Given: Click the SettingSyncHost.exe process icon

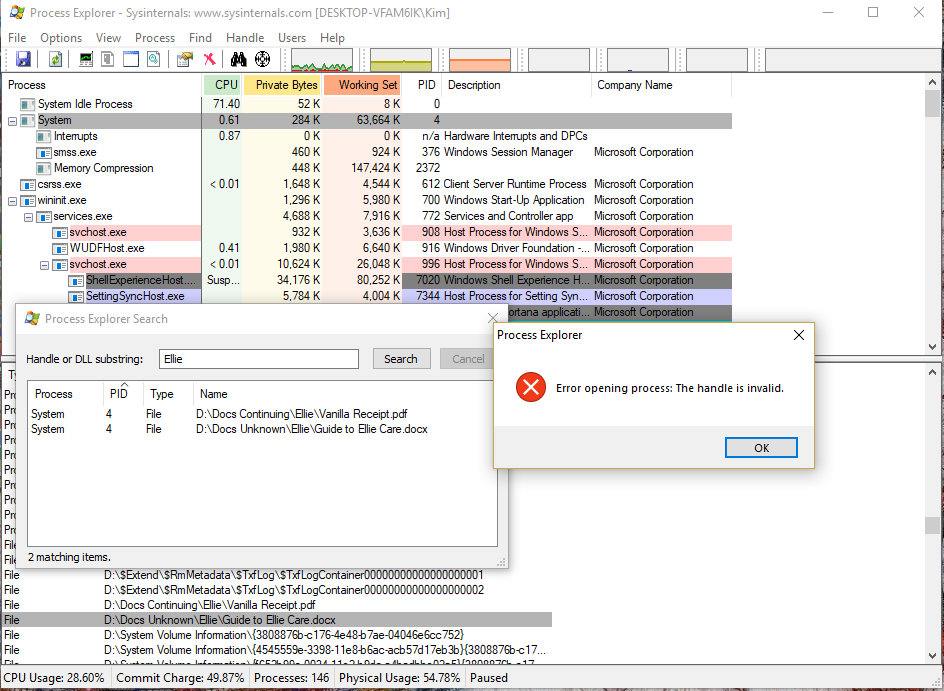Looking at the screenshot, I should coord(76,296).
